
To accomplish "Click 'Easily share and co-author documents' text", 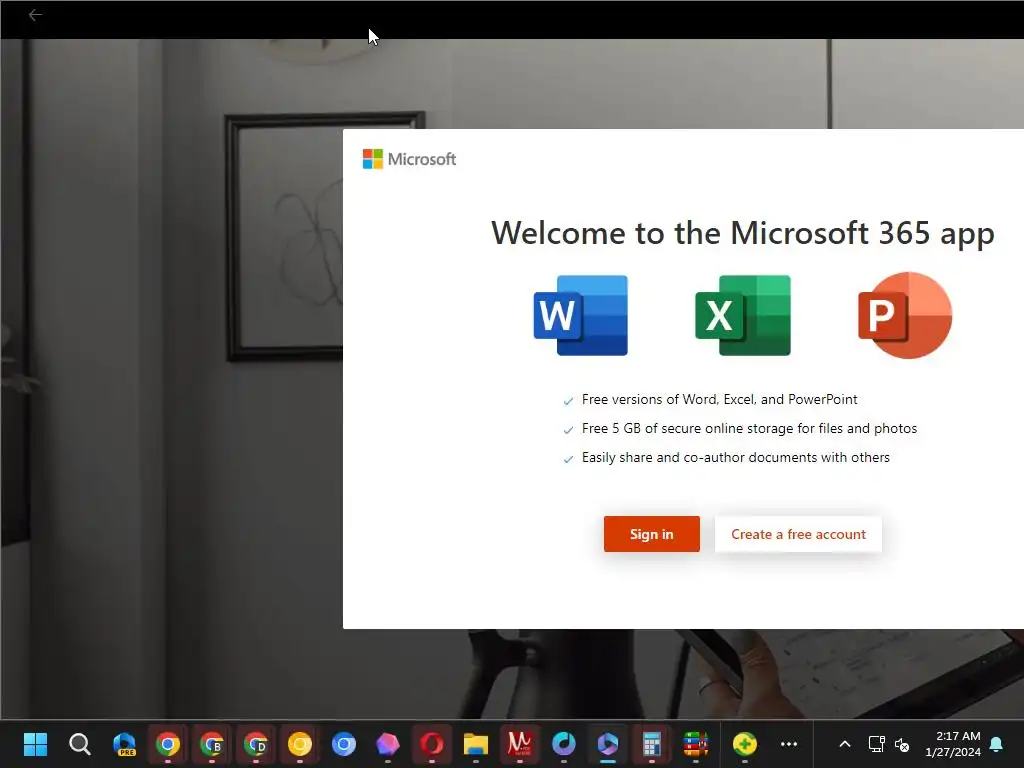I will [x=736, y=457].
